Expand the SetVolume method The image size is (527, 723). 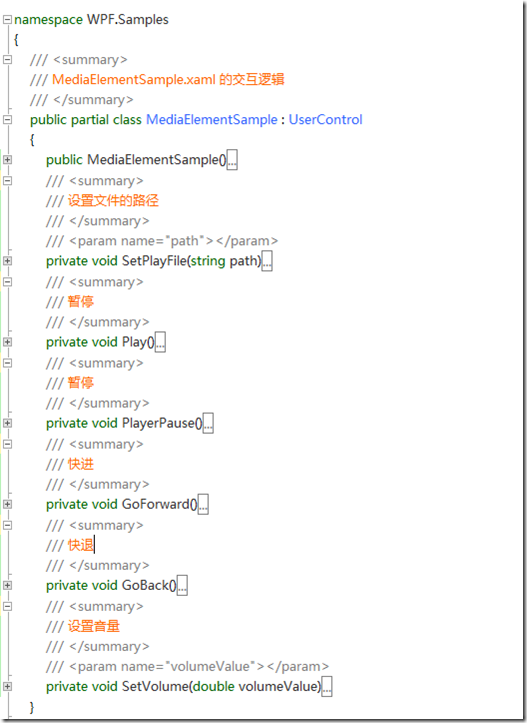7,687
